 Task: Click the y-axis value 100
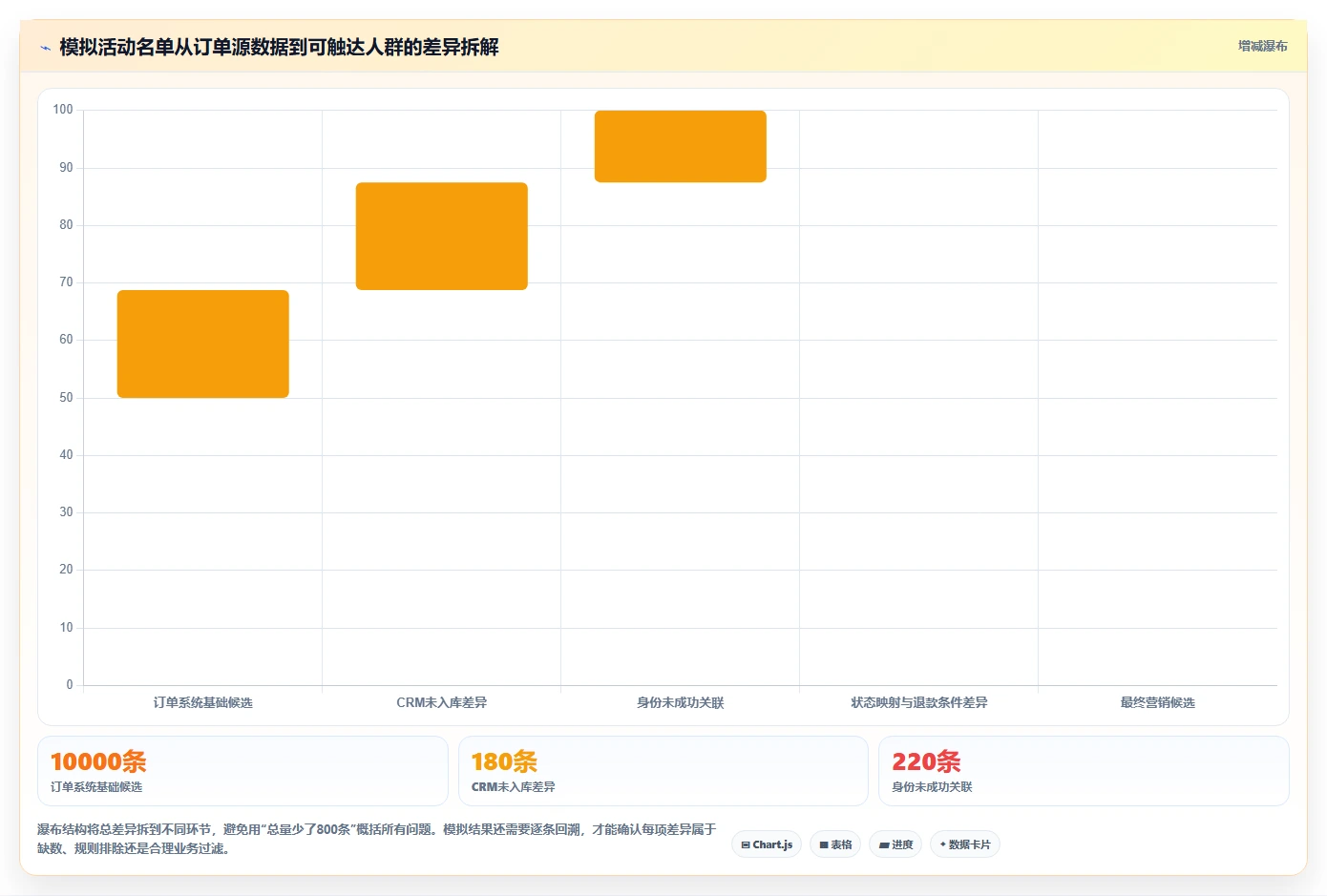pyautogui.click(x=63, y=110)
